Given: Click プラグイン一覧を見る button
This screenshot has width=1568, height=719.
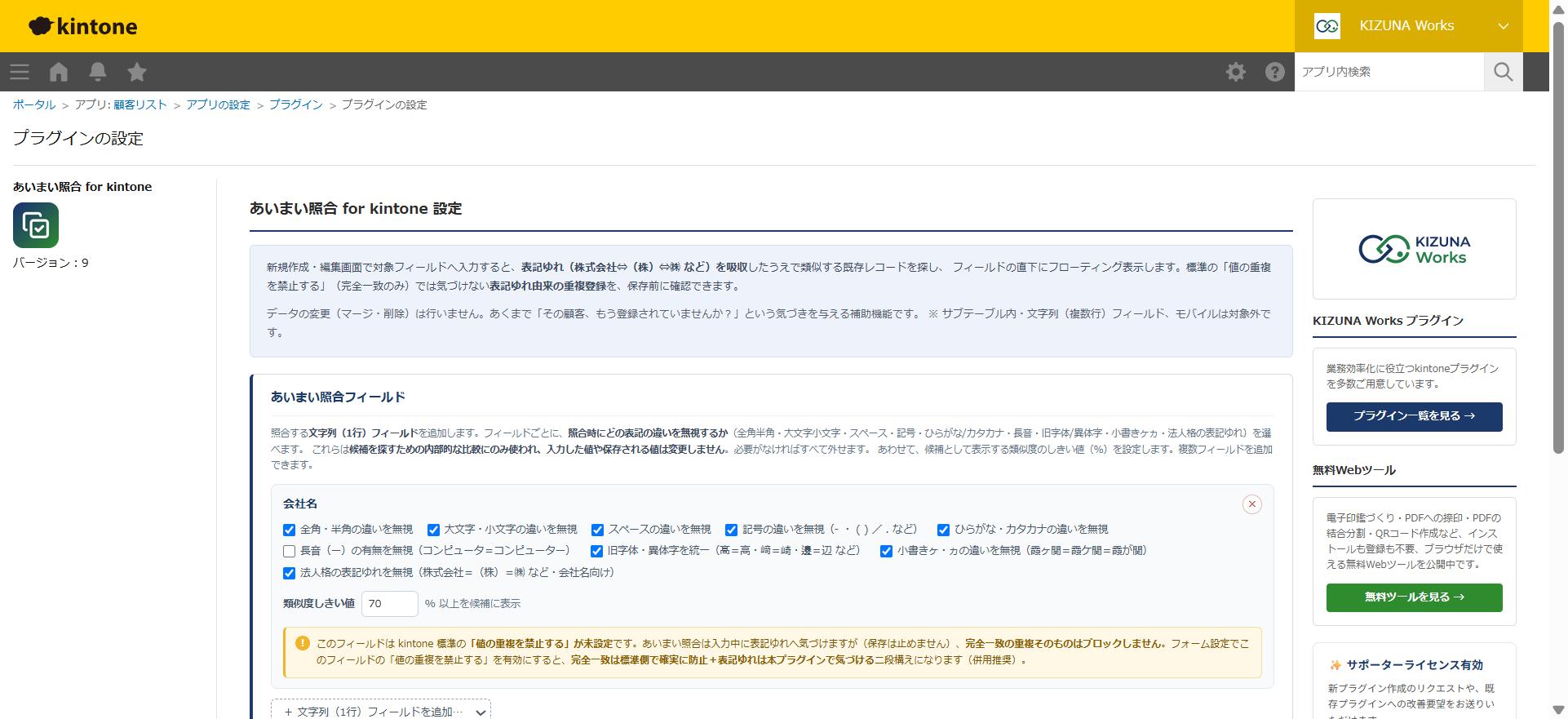Looking at the screenshot, I should click(1415, 416).
